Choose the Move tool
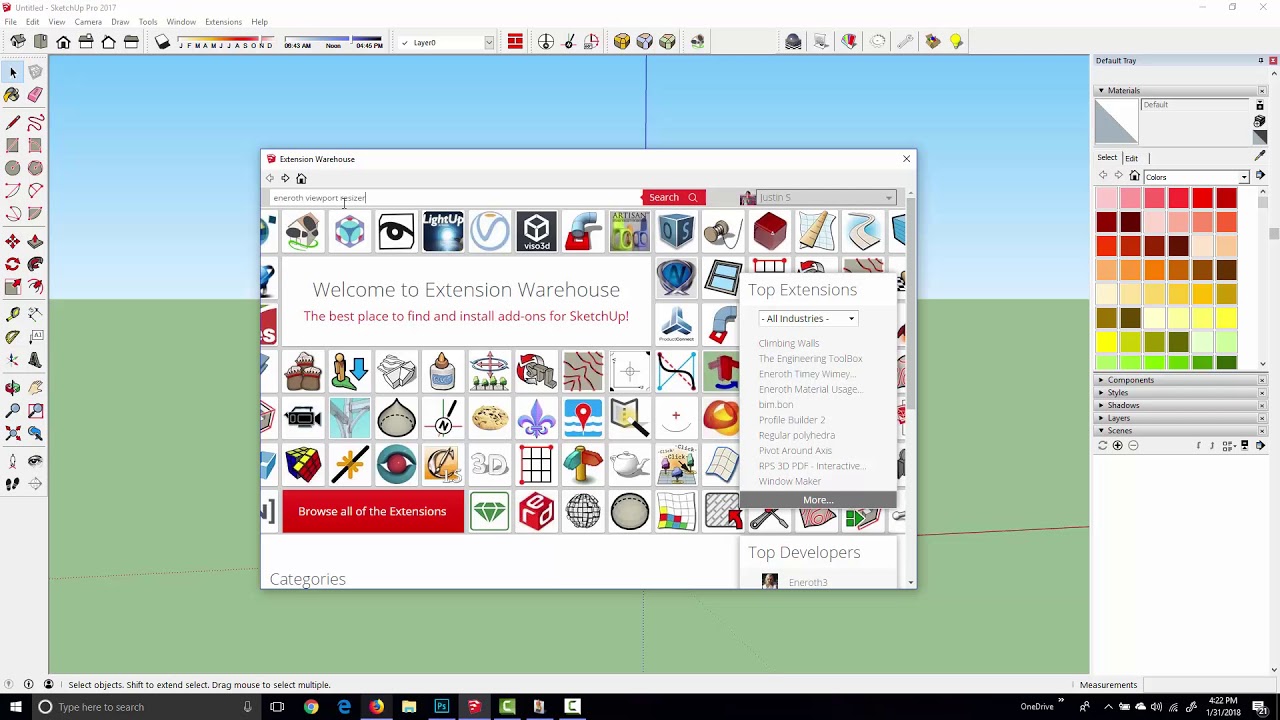The height and width of the screenshot is (720, 1280). tap(13, 241)
